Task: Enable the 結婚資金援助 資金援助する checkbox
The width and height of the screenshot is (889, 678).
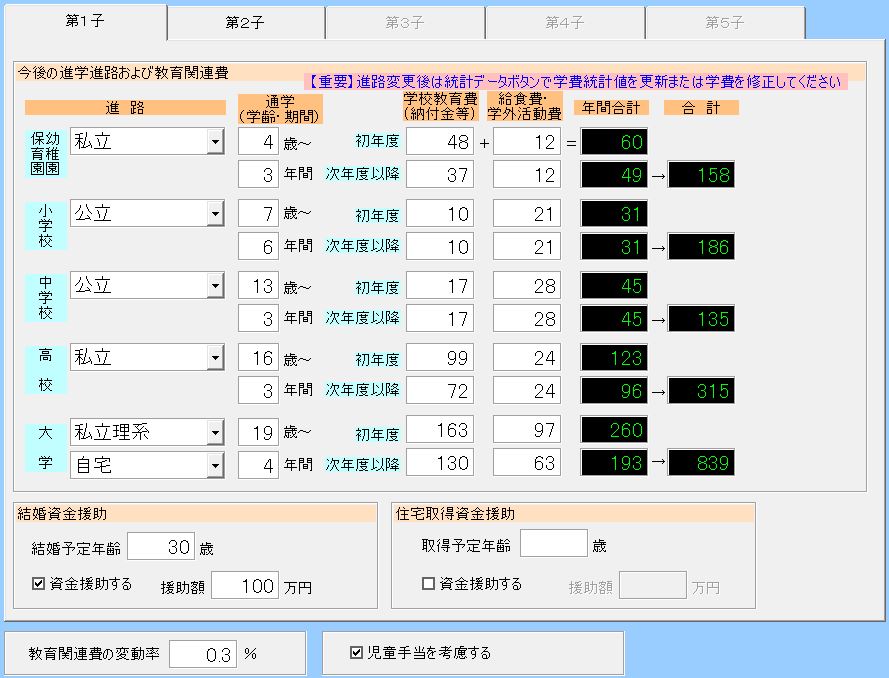Action: click(39, 584)
